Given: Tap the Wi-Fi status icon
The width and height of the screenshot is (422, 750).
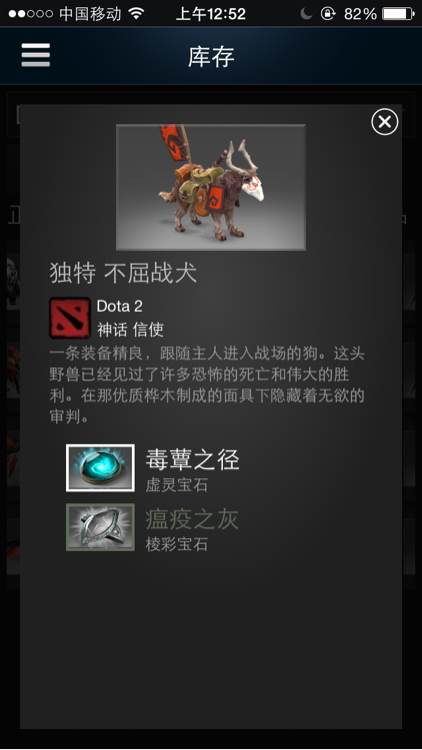Looking at the screenshot, I should pos(137,13).
